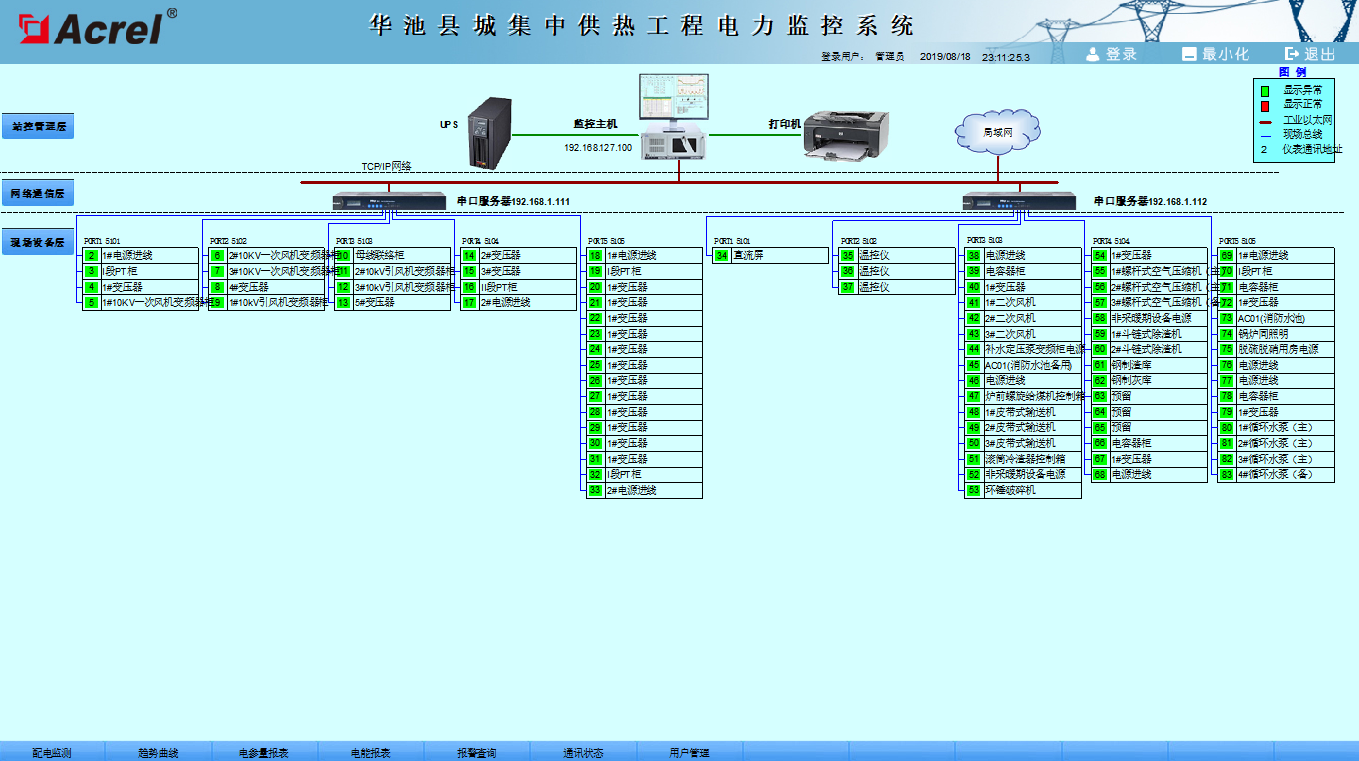1359x761 pixels.
Task: Click green status indicator number 34
Action: coord(721,256)
